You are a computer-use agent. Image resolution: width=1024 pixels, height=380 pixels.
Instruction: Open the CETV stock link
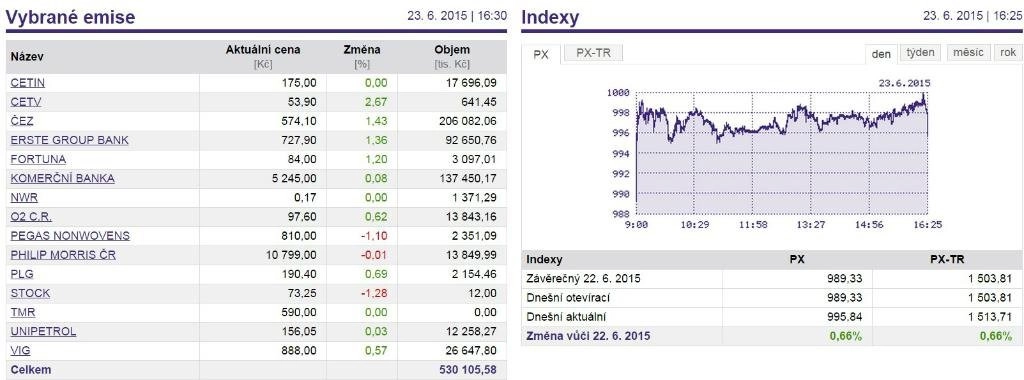tap(26, 102)
